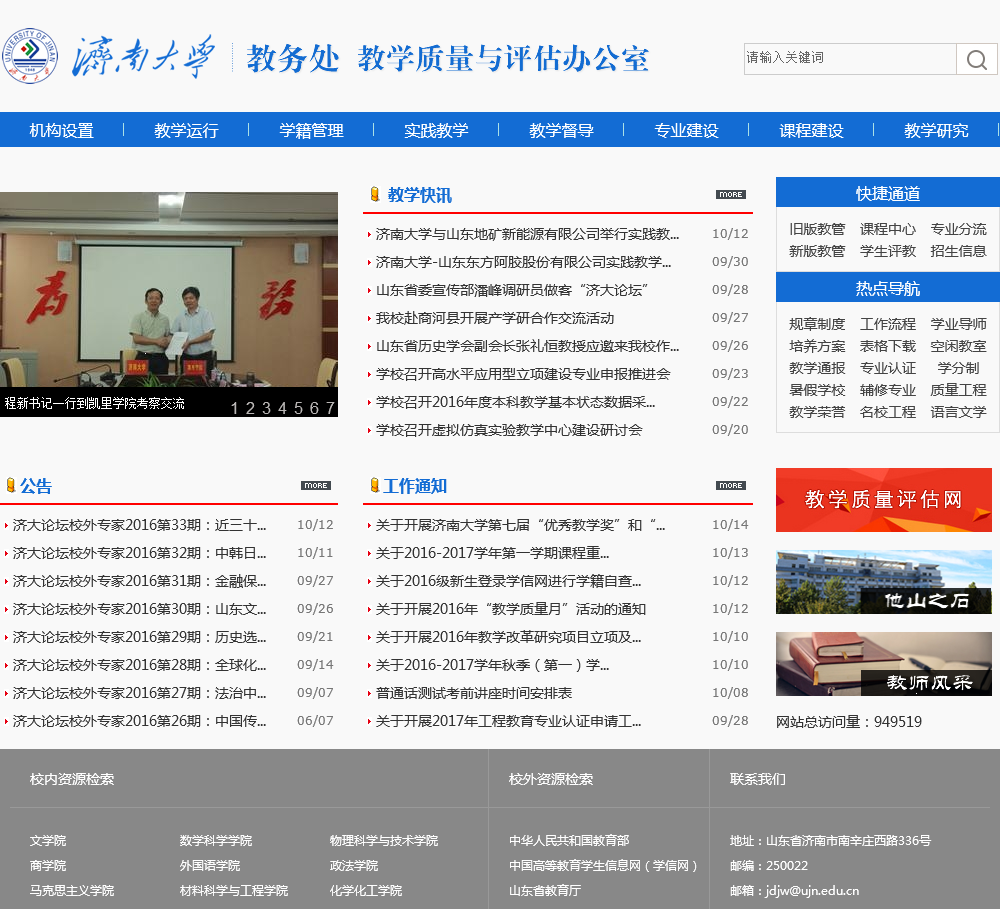
Task: Open 普通话测试考前讲座时间安排表 notice
Action: pyautogui.click(x=474, y=693)
